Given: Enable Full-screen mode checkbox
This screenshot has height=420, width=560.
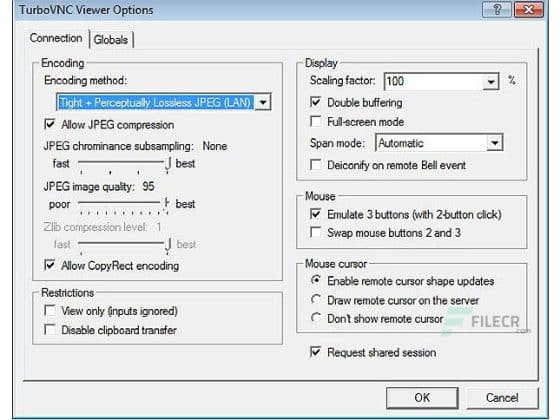Looking at the screenshot, I should click(316, 121).
